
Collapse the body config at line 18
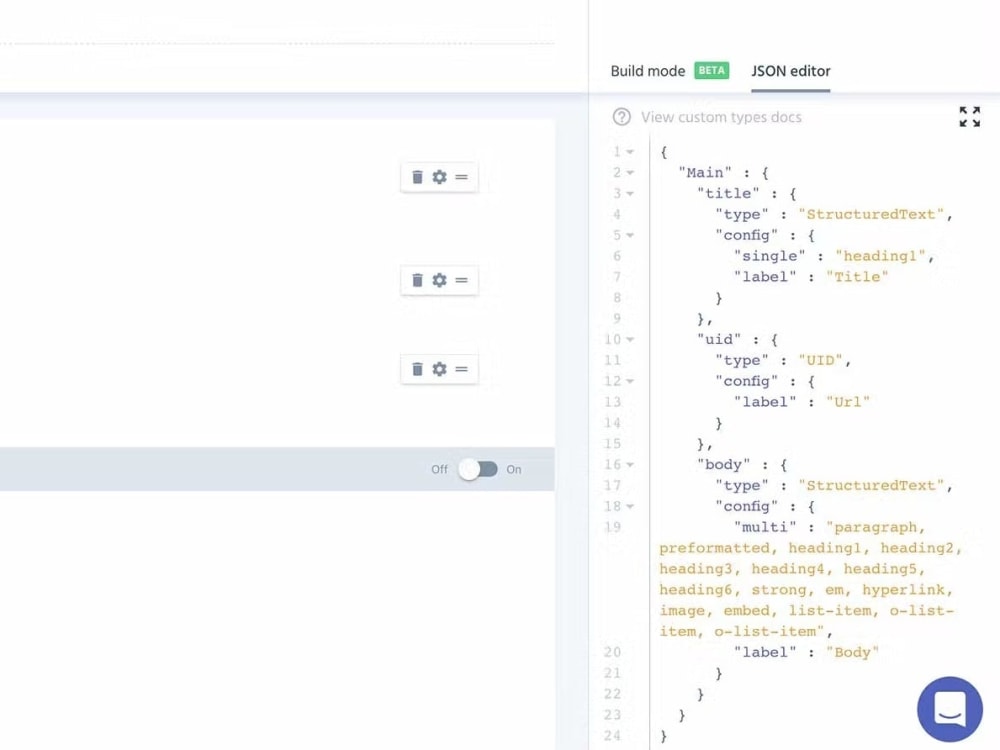coord(628,506)
